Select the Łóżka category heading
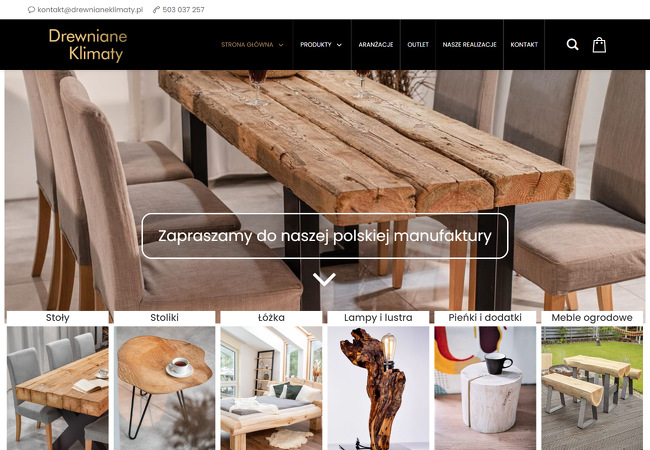The height and width of the screenshot is (450, 650). tap(271, 318)
